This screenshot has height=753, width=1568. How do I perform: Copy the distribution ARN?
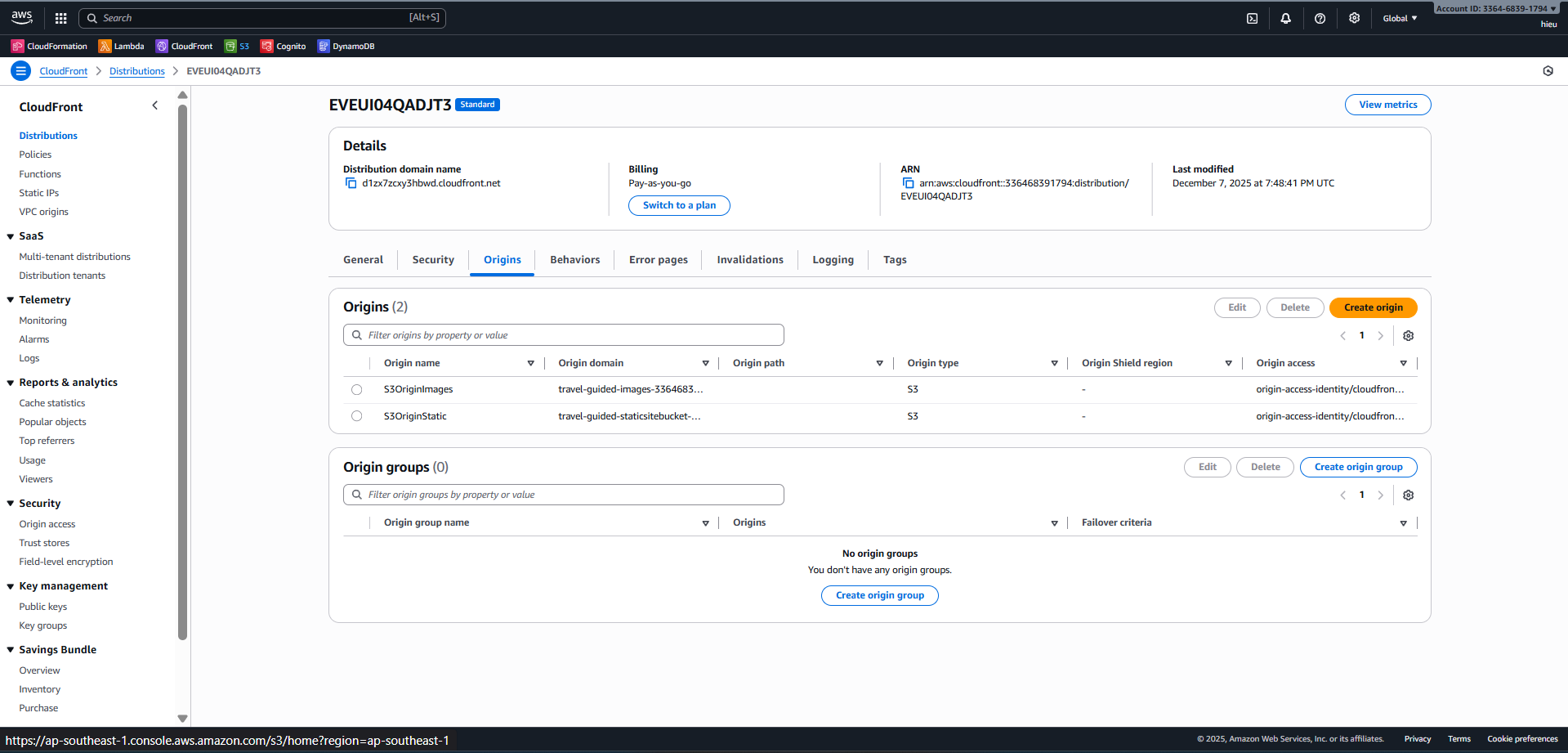coord(909,183)
